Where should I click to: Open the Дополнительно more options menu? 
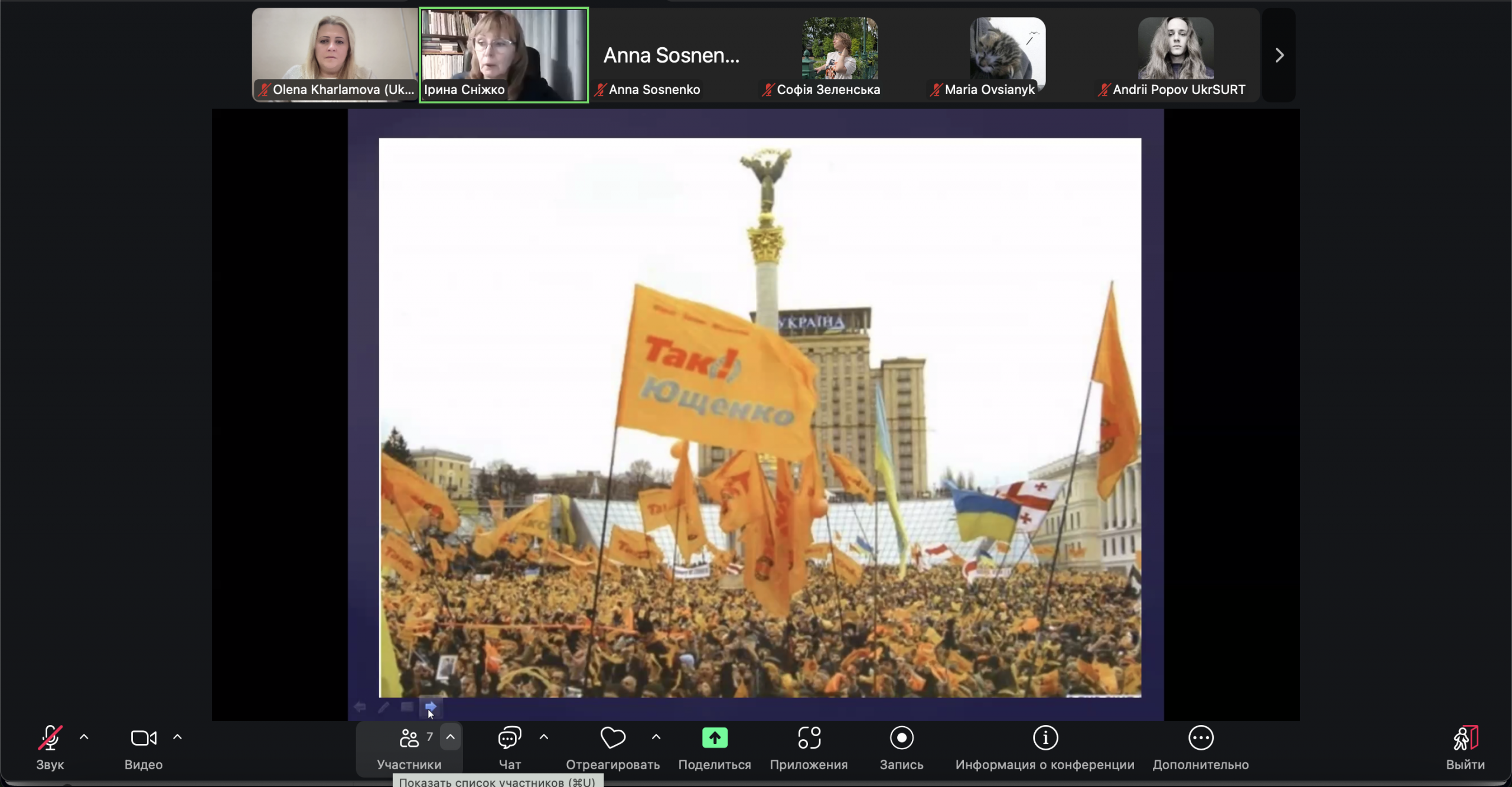coord(1200,738)
